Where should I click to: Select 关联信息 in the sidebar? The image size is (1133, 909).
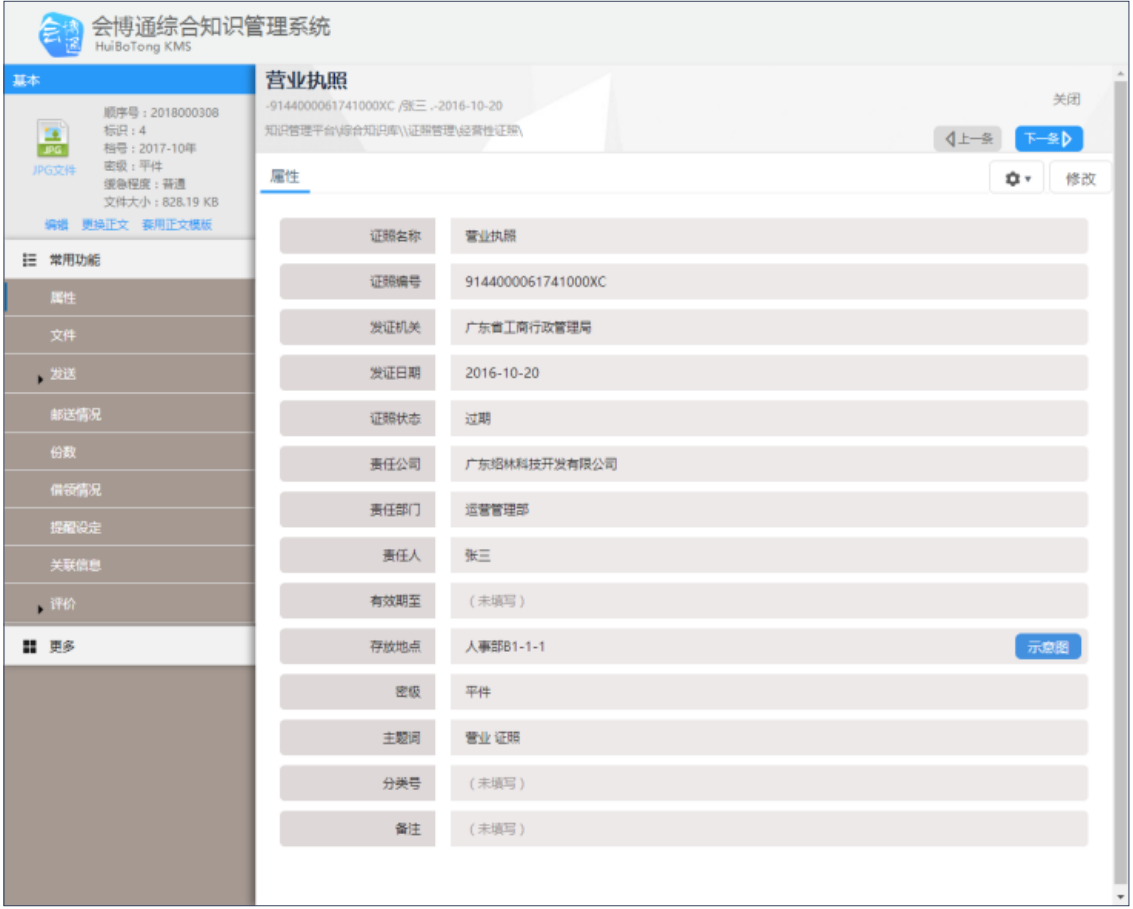pos(76,566)
